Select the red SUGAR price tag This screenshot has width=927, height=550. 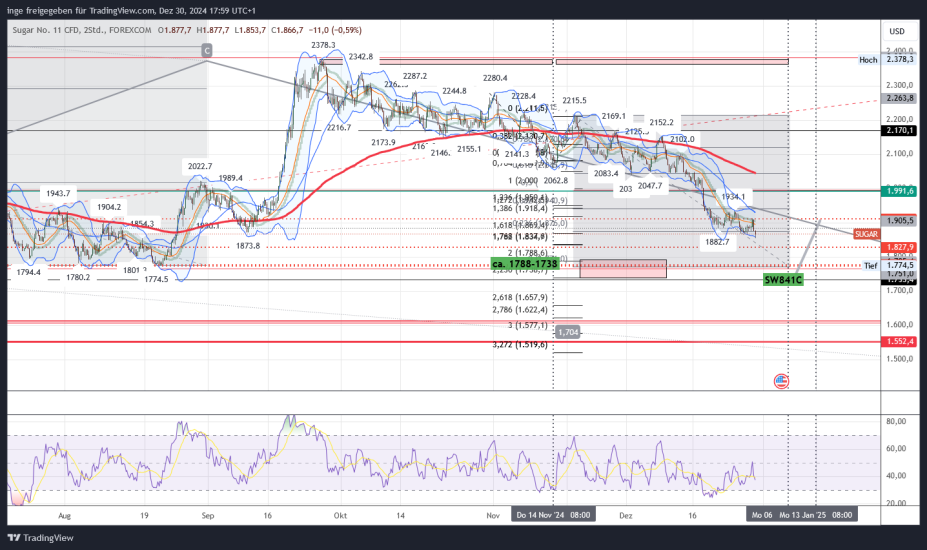pos(867,233)
